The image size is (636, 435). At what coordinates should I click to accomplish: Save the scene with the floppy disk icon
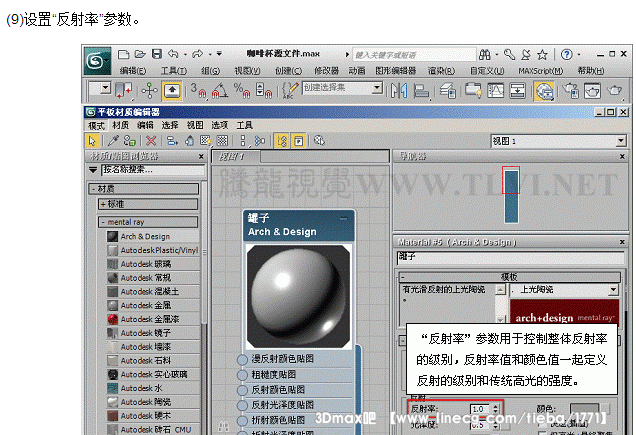pos(157,54)
